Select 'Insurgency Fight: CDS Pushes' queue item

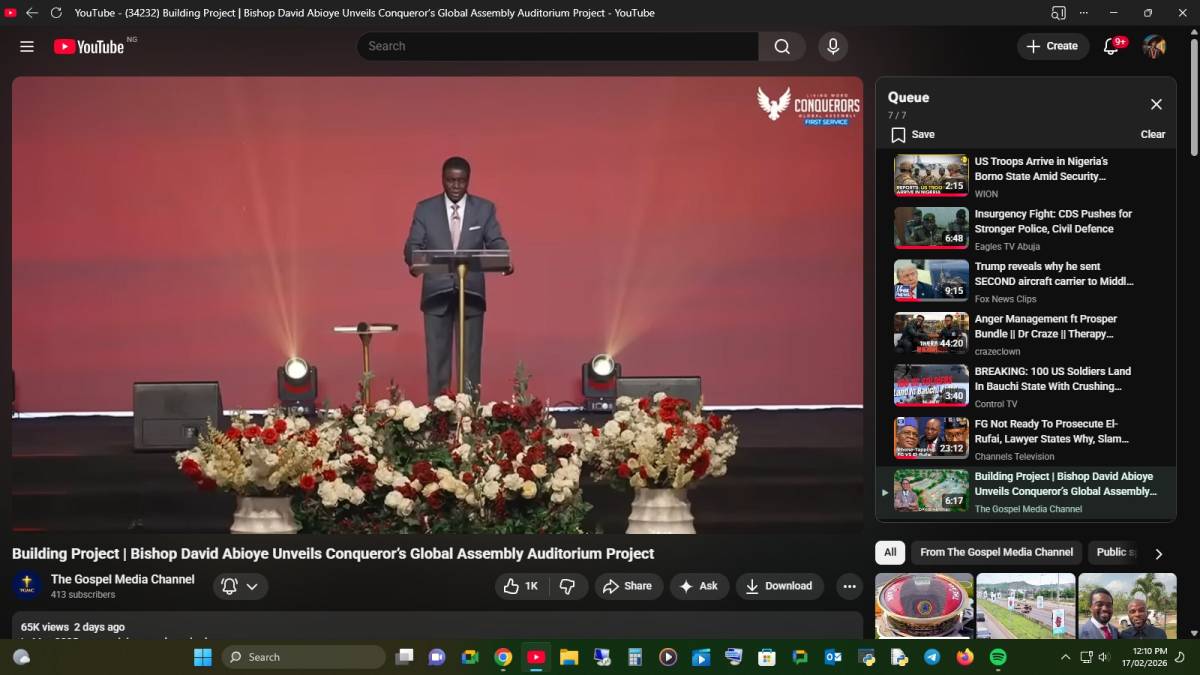point(1025,228)
